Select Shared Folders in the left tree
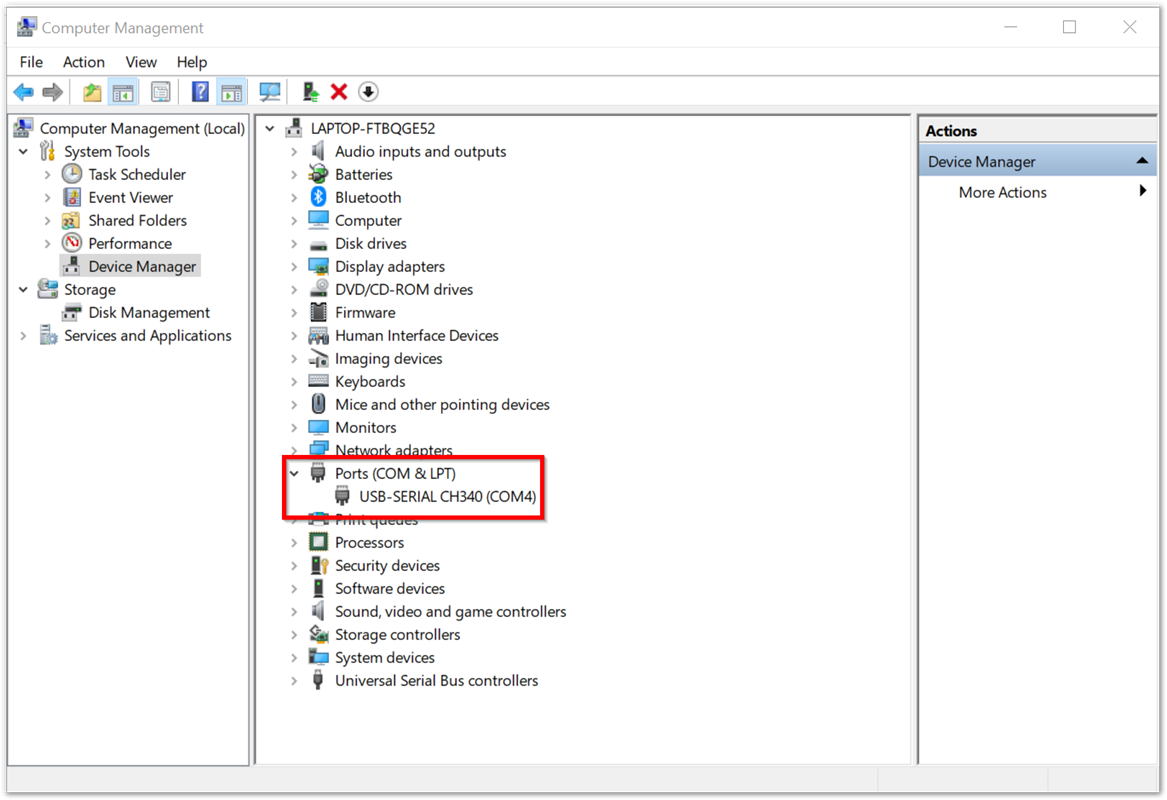 pyautogui.click(x=138, y=220)
